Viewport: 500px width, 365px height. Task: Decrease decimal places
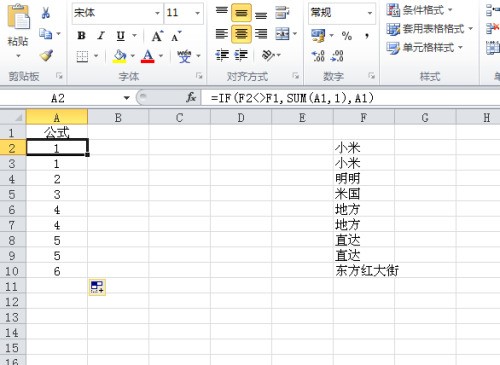pos(337,56)
